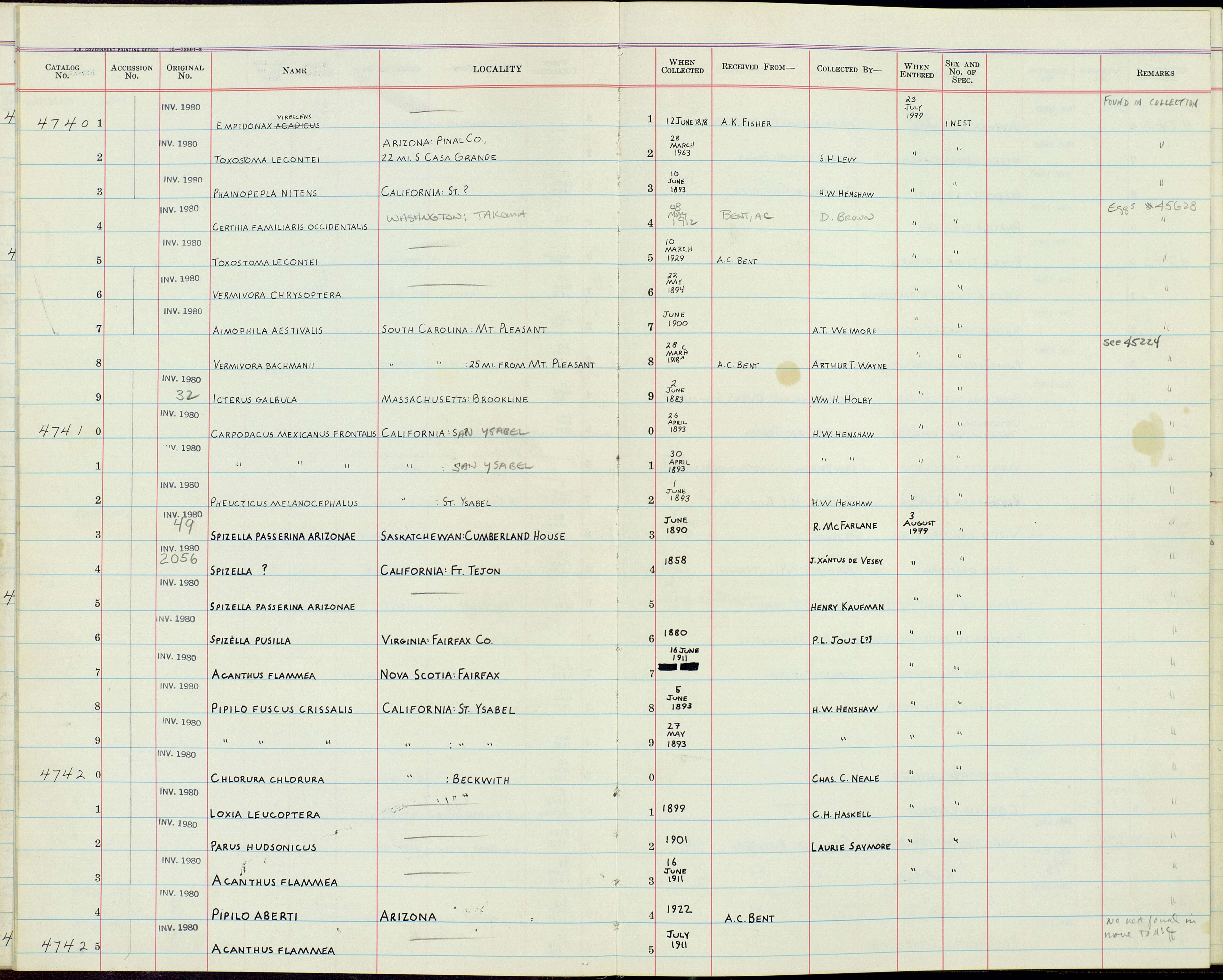Click locality 'Virginia: Fairfax Co.'

coord(437,640)
